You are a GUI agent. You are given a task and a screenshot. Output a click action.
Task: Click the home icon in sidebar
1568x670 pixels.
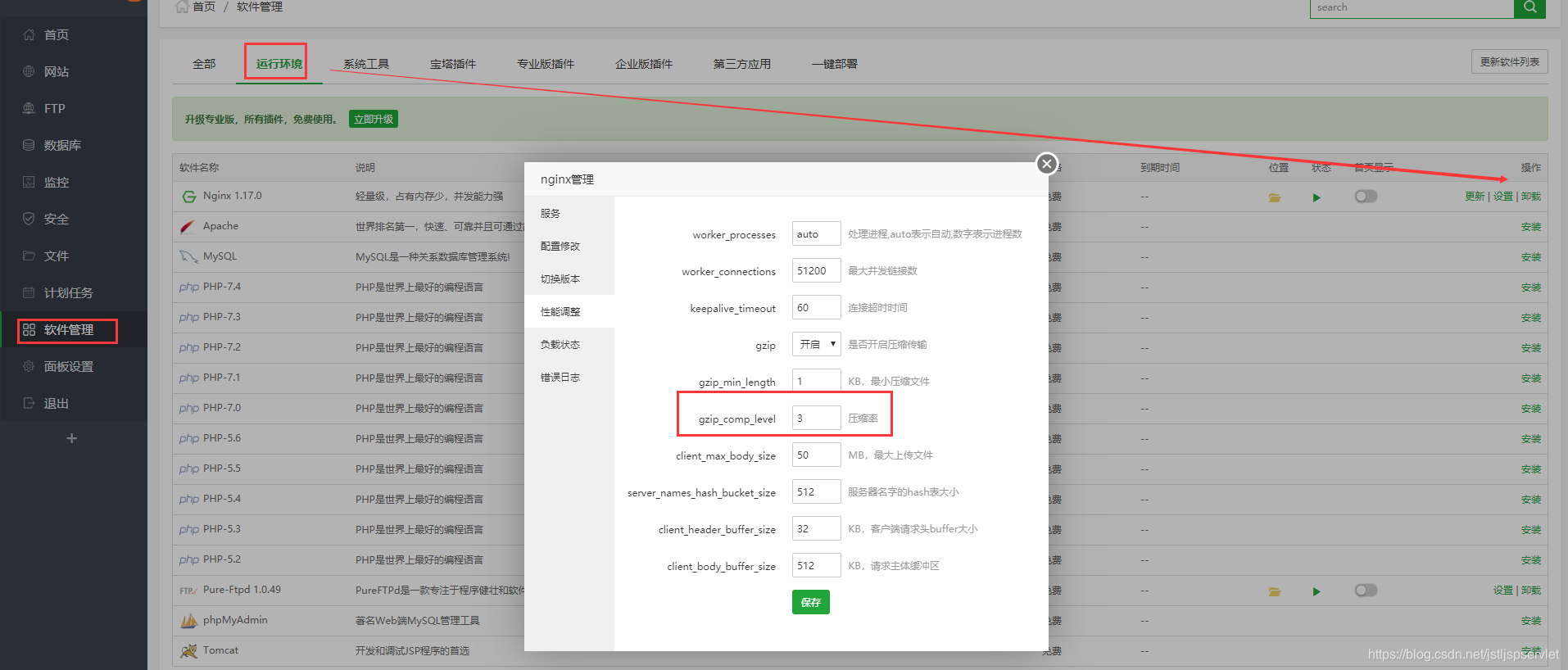29,34
